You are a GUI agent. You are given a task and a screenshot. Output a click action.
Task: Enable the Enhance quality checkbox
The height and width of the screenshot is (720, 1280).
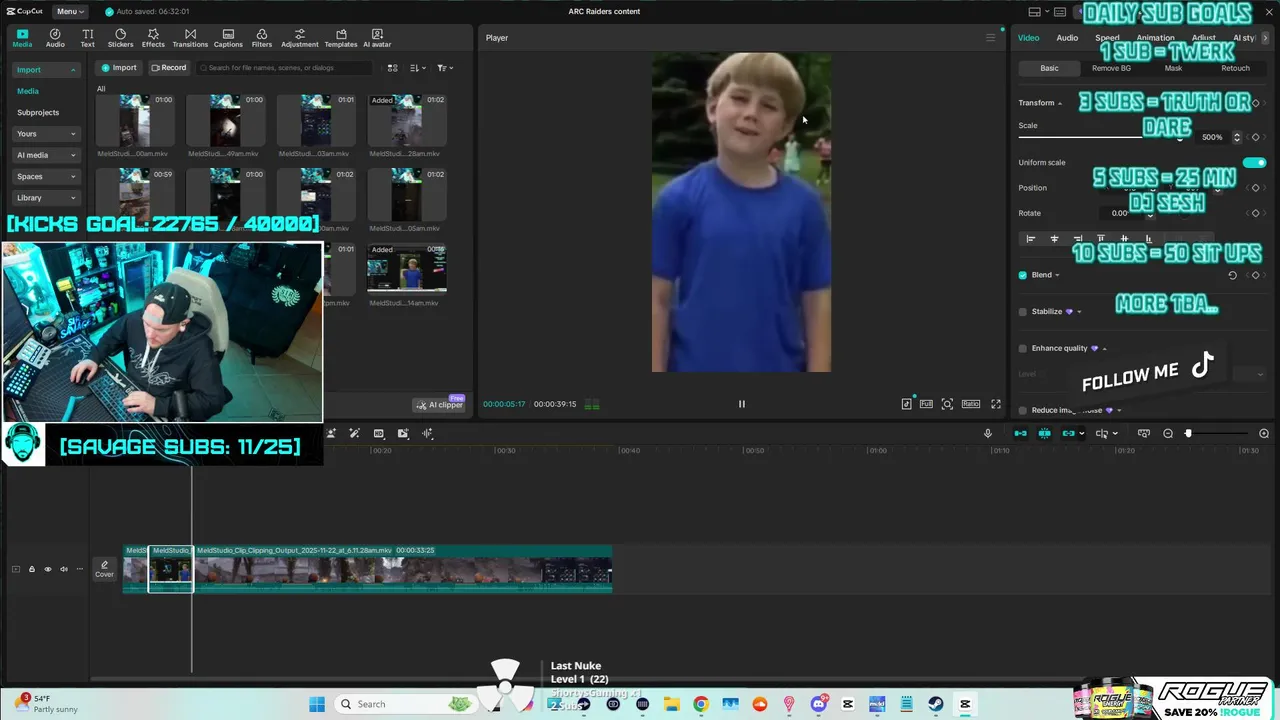1022,348
